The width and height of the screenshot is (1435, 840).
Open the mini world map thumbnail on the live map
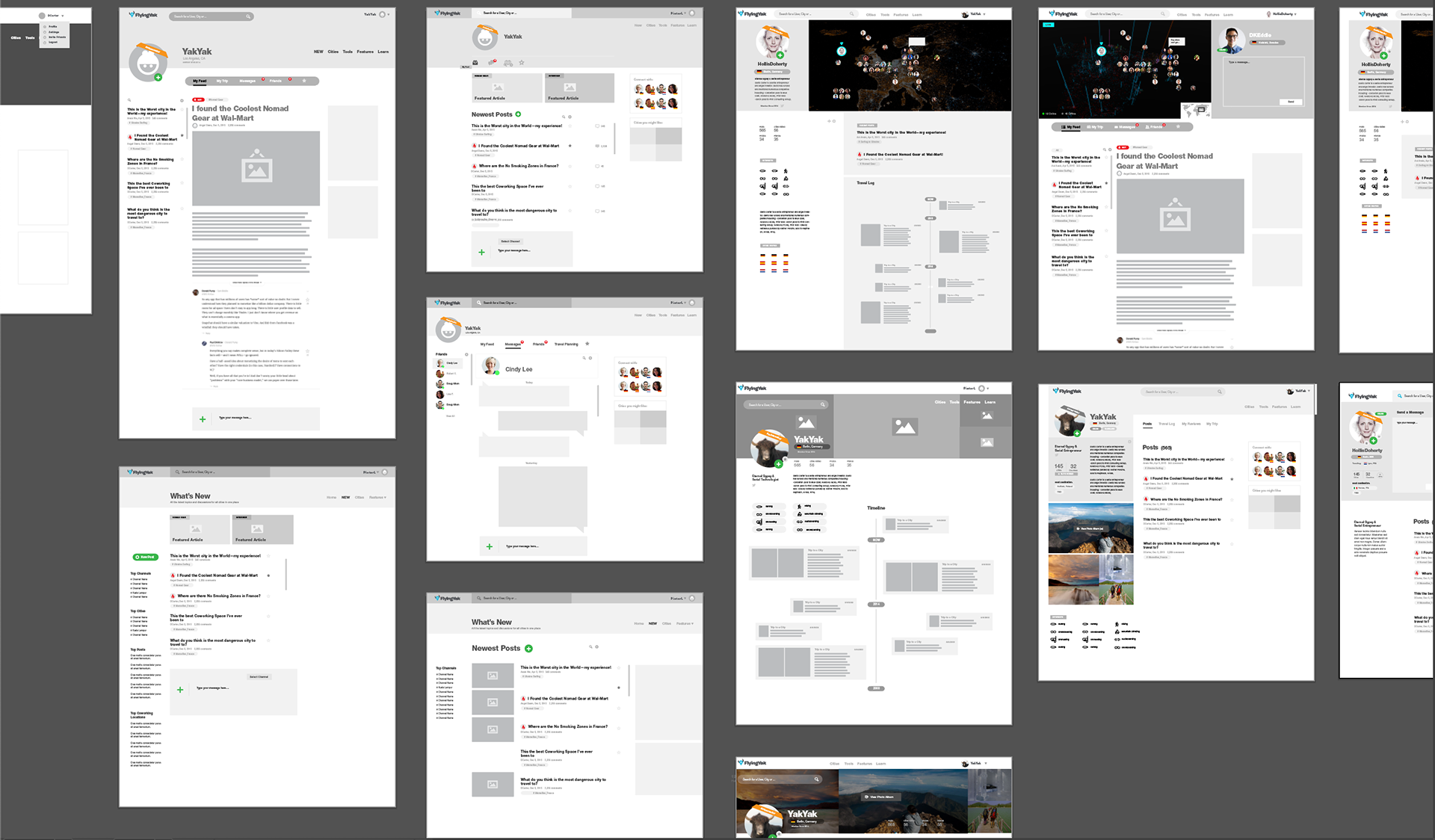tap(1197, 111)
